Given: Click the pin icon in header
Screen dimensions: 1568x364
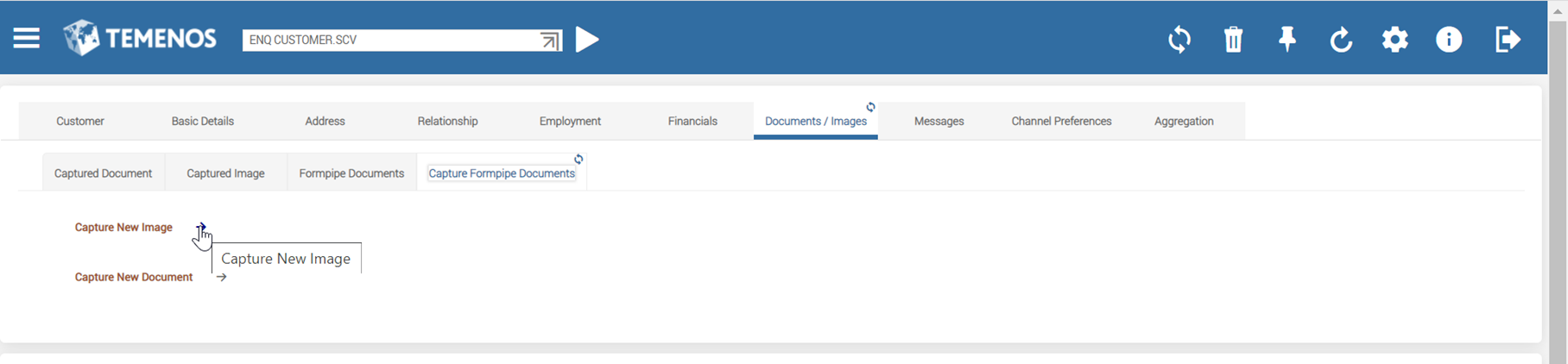Looking at the screenshot, I should tap(1287, 40).
